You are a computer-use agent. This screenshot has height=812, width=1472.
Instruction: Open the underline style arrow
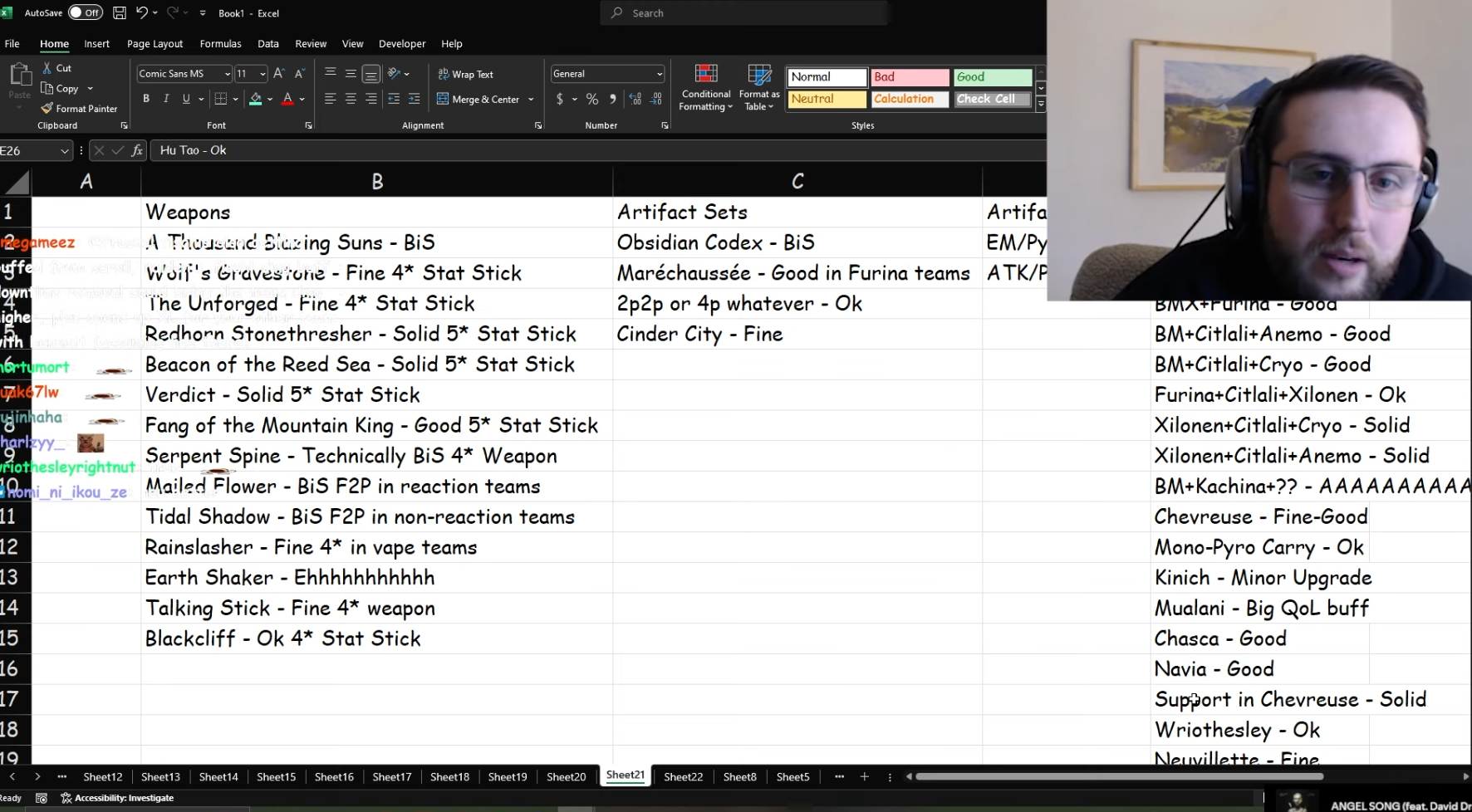(x=201, y=99)
